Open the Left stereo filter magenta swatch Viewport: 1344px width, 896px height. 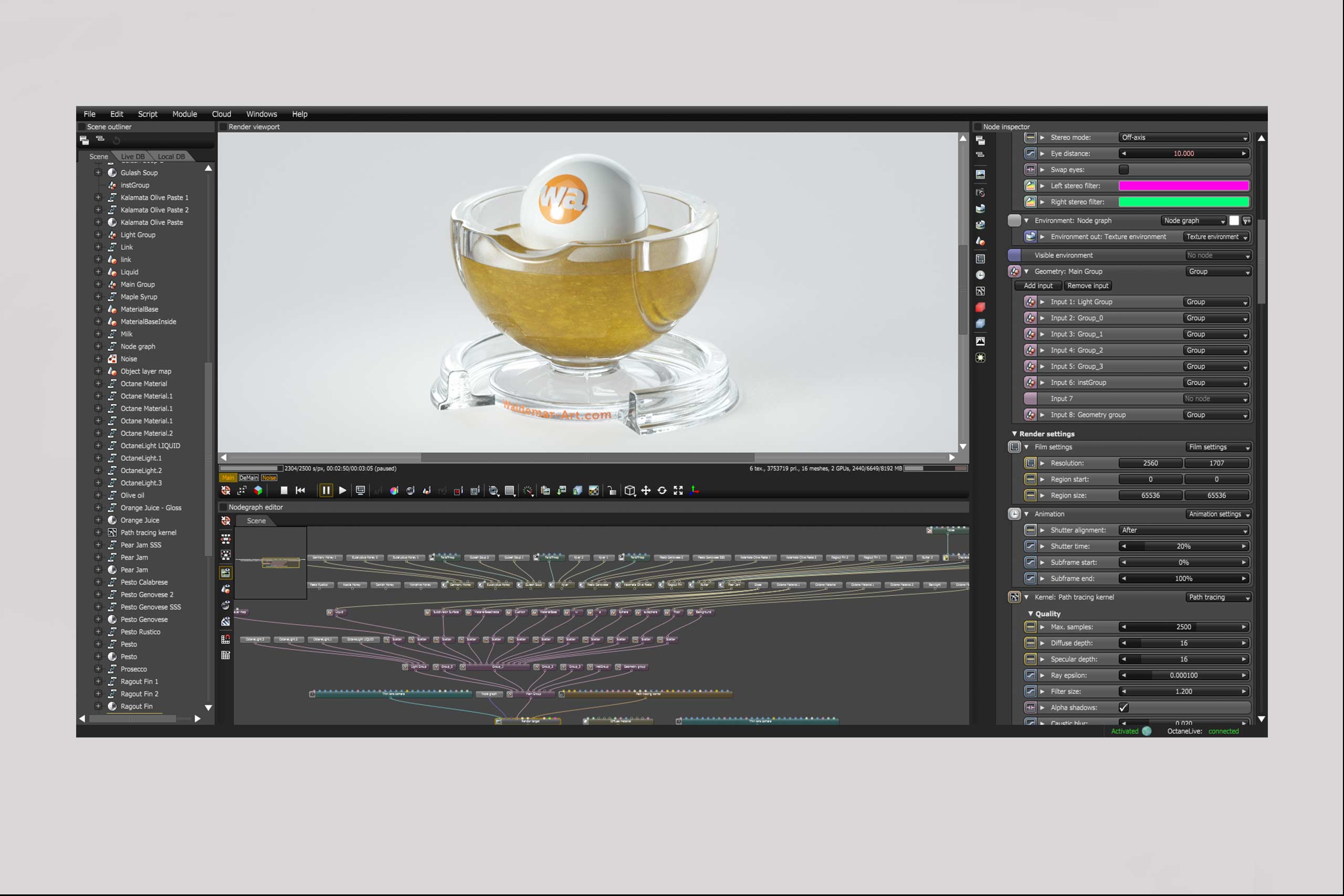tap(1183, 186)
